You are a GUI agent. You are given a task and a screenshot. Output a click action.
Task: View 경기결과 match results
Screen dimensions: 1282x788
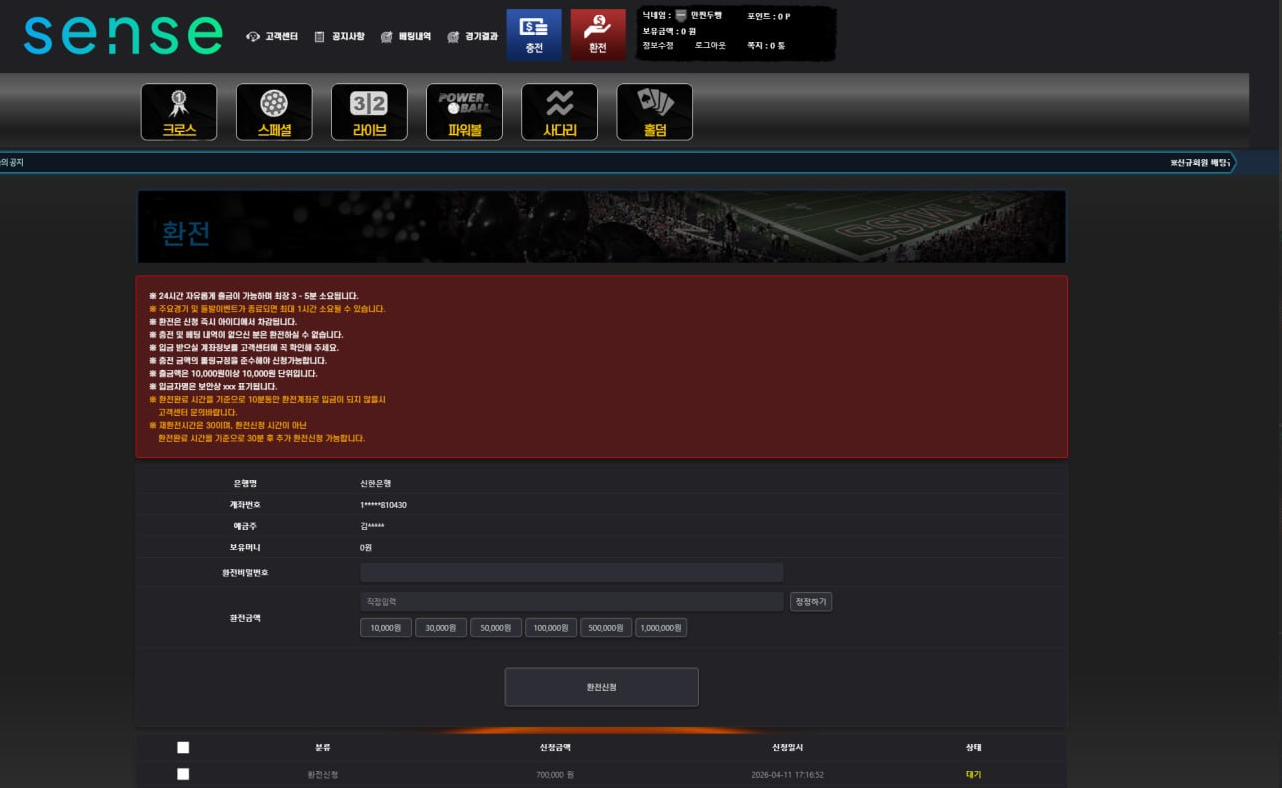coord(472,37)
